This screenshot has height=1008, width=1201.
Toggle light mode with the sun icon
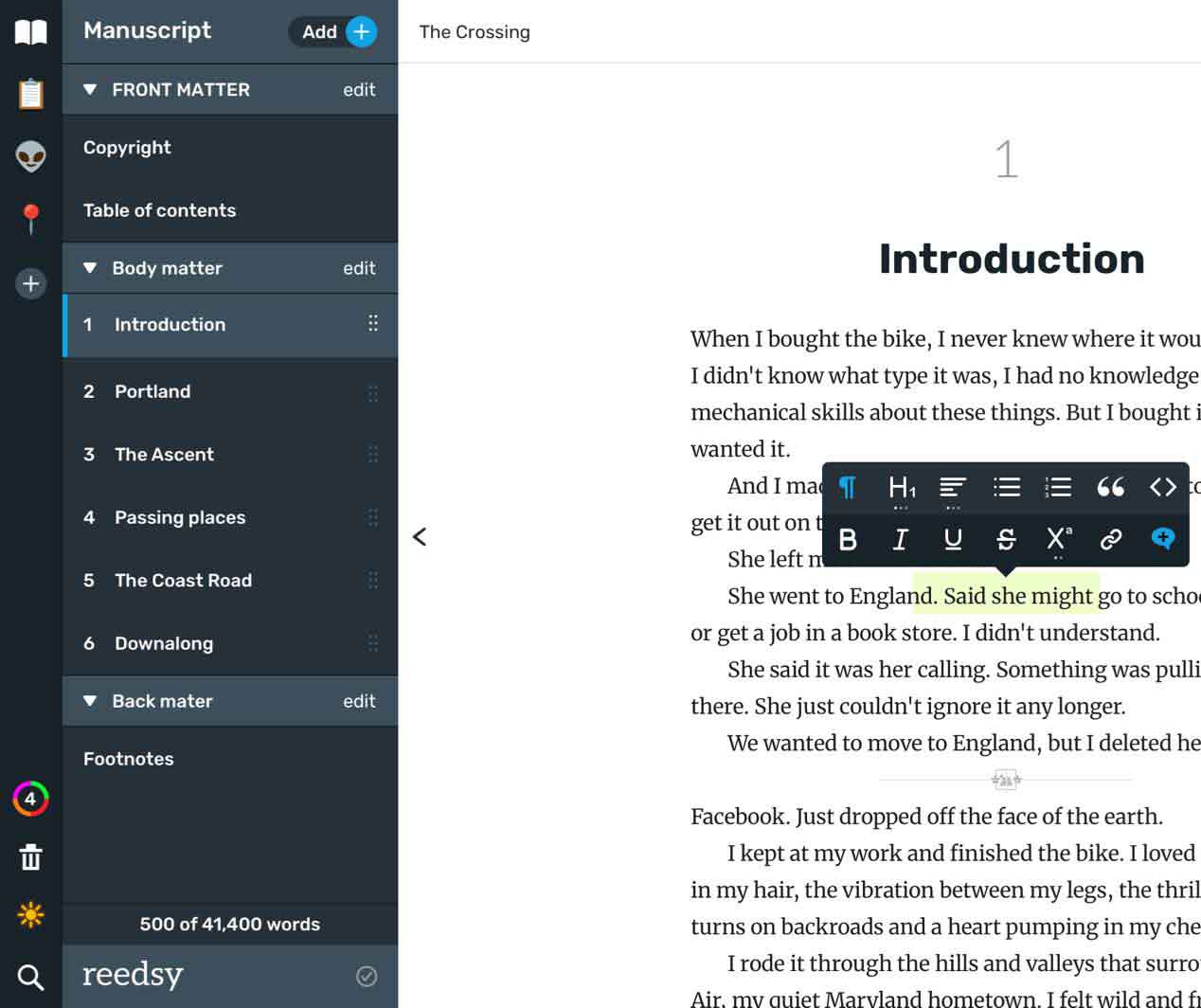30,915
